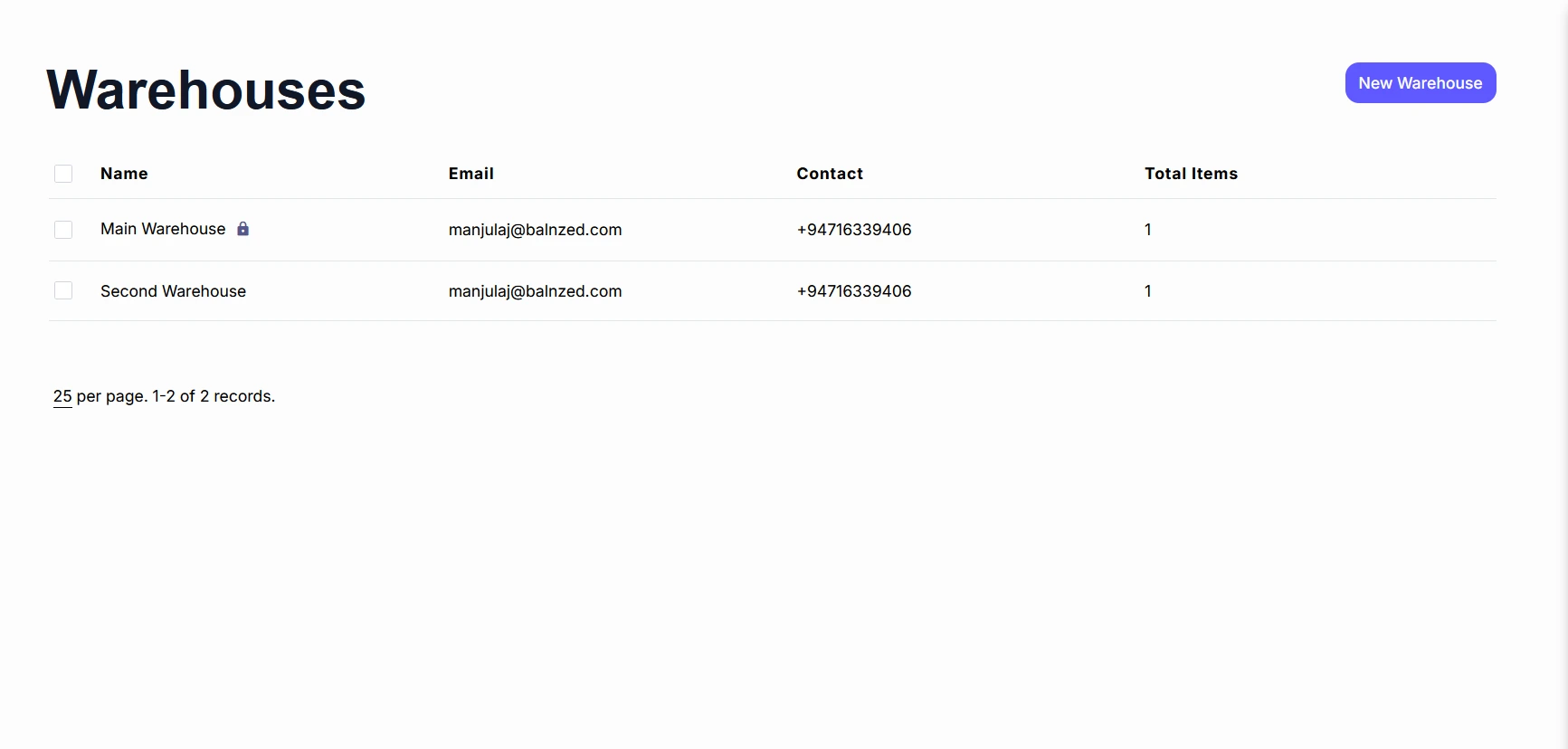
Task: Sort the table by Contact column
Action: 829,173
